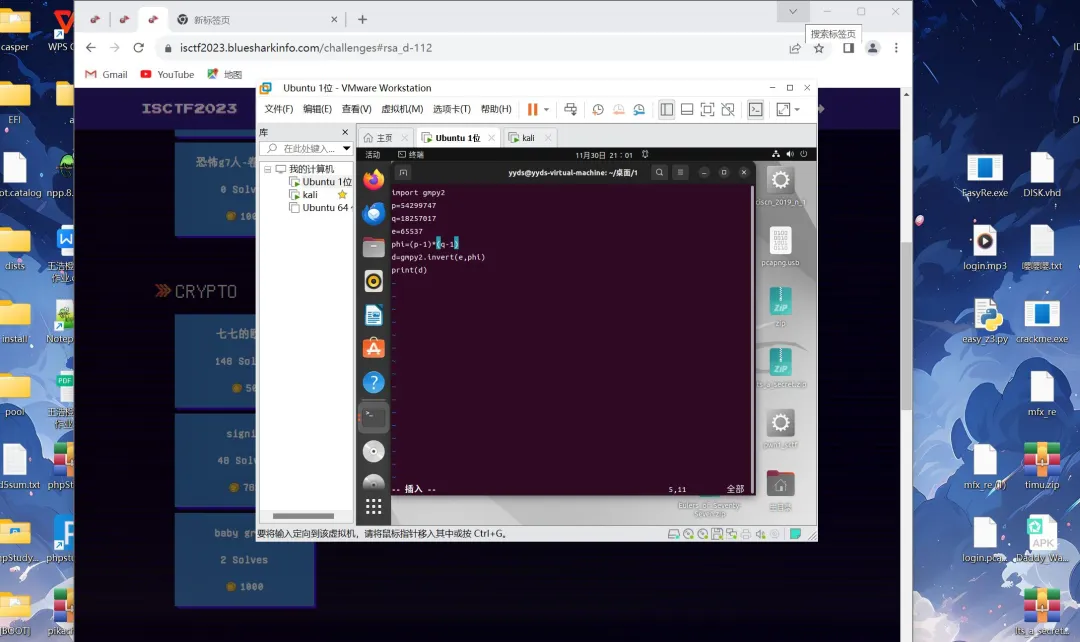Image resolution: width=1080 pixels, height=642 pixels.
Task: Open the terminal hamburger menu
Action: point(680,172)
